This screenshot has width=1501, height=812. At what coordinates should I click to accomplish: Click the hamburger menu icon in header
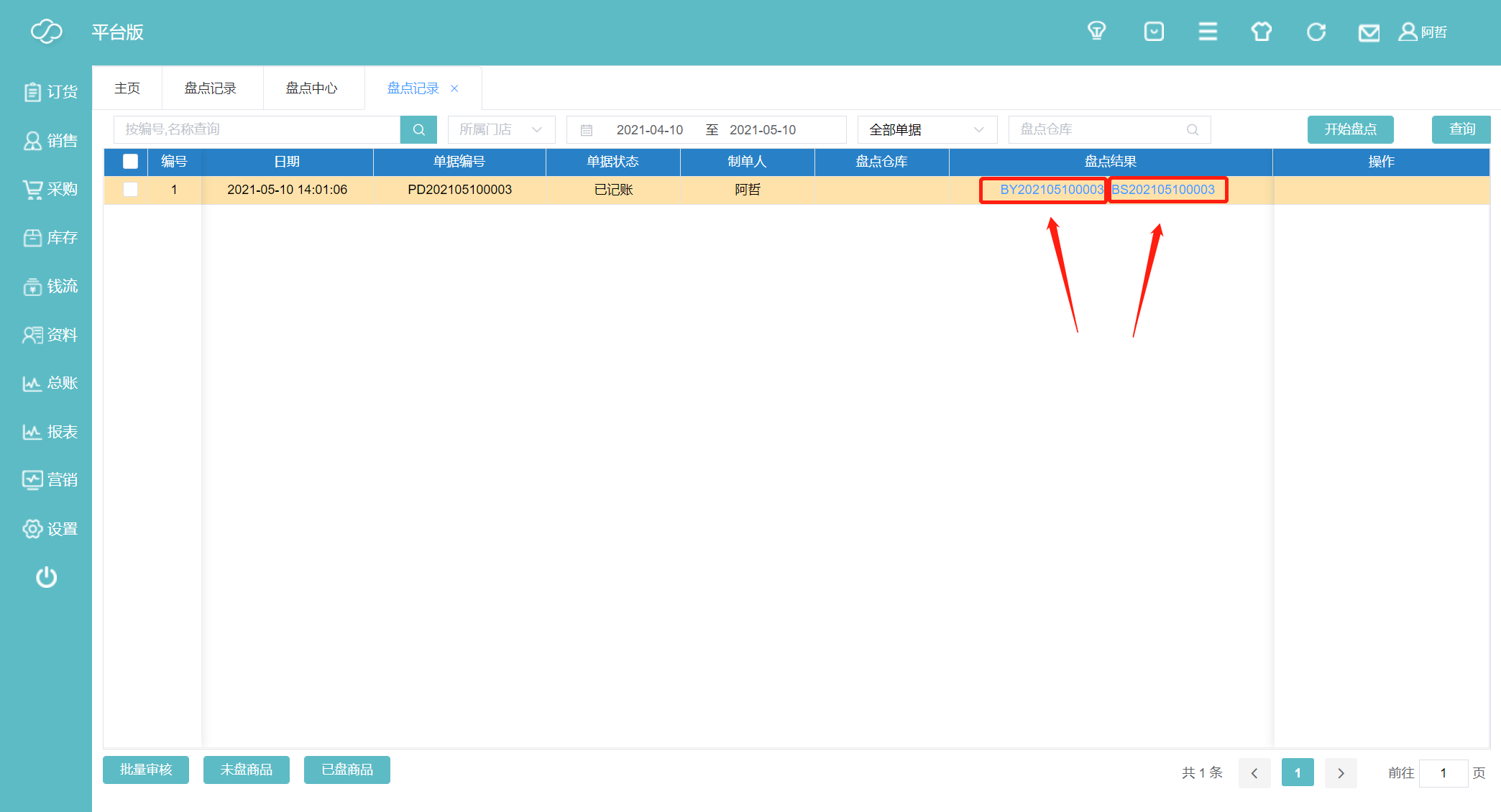(1208, 32)
